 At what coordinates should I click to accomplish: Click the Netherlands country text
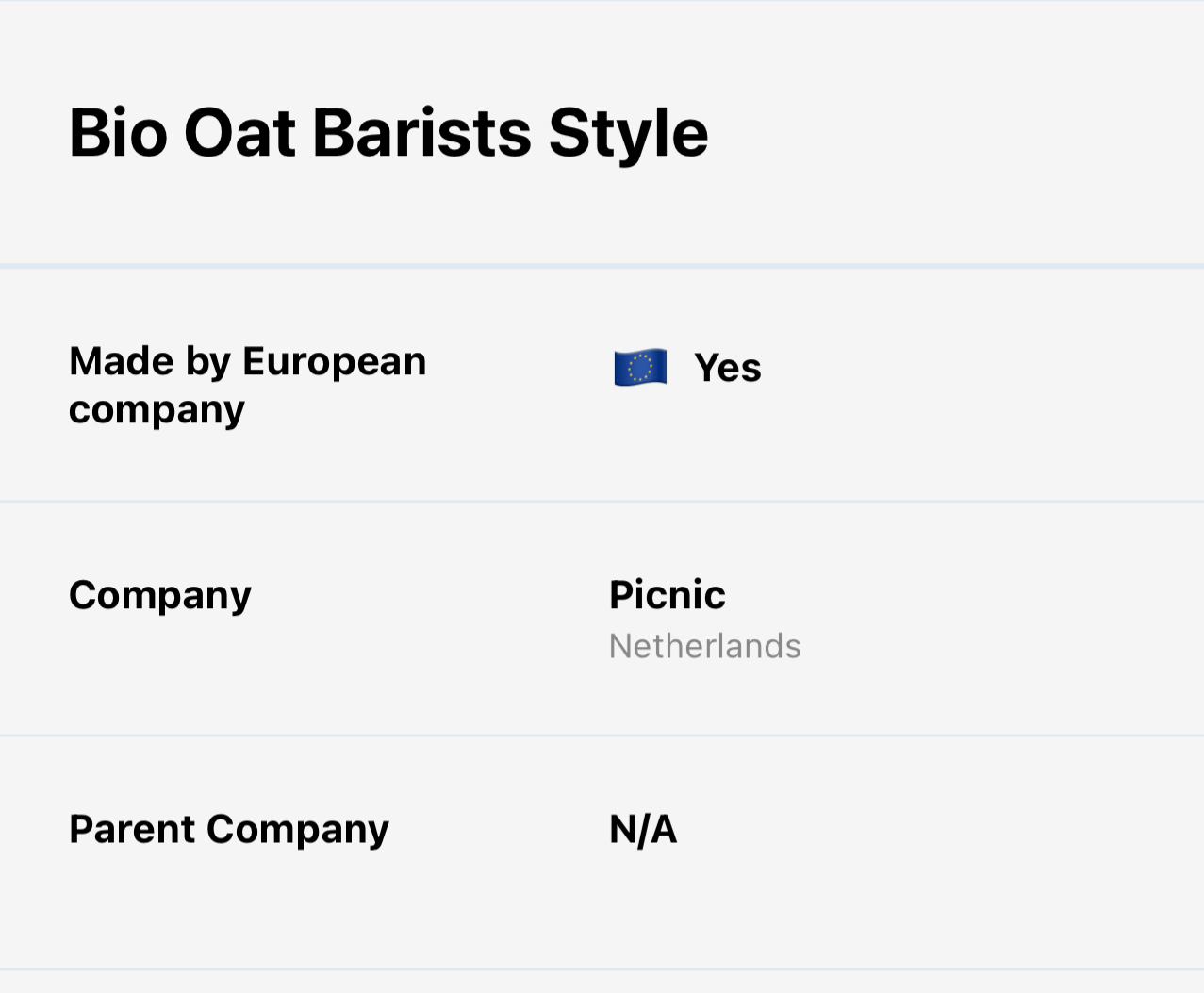pos(704,647)
